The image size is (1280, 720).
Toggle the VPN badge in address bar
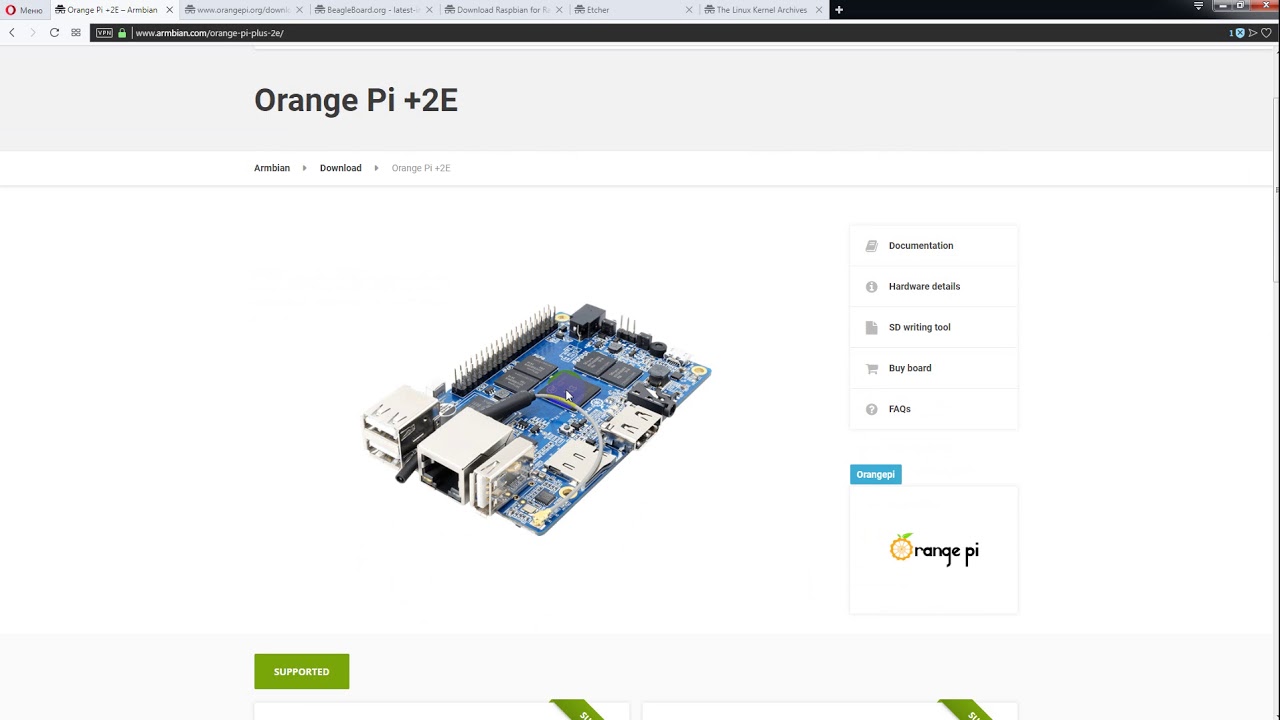(x=104, y=33)
